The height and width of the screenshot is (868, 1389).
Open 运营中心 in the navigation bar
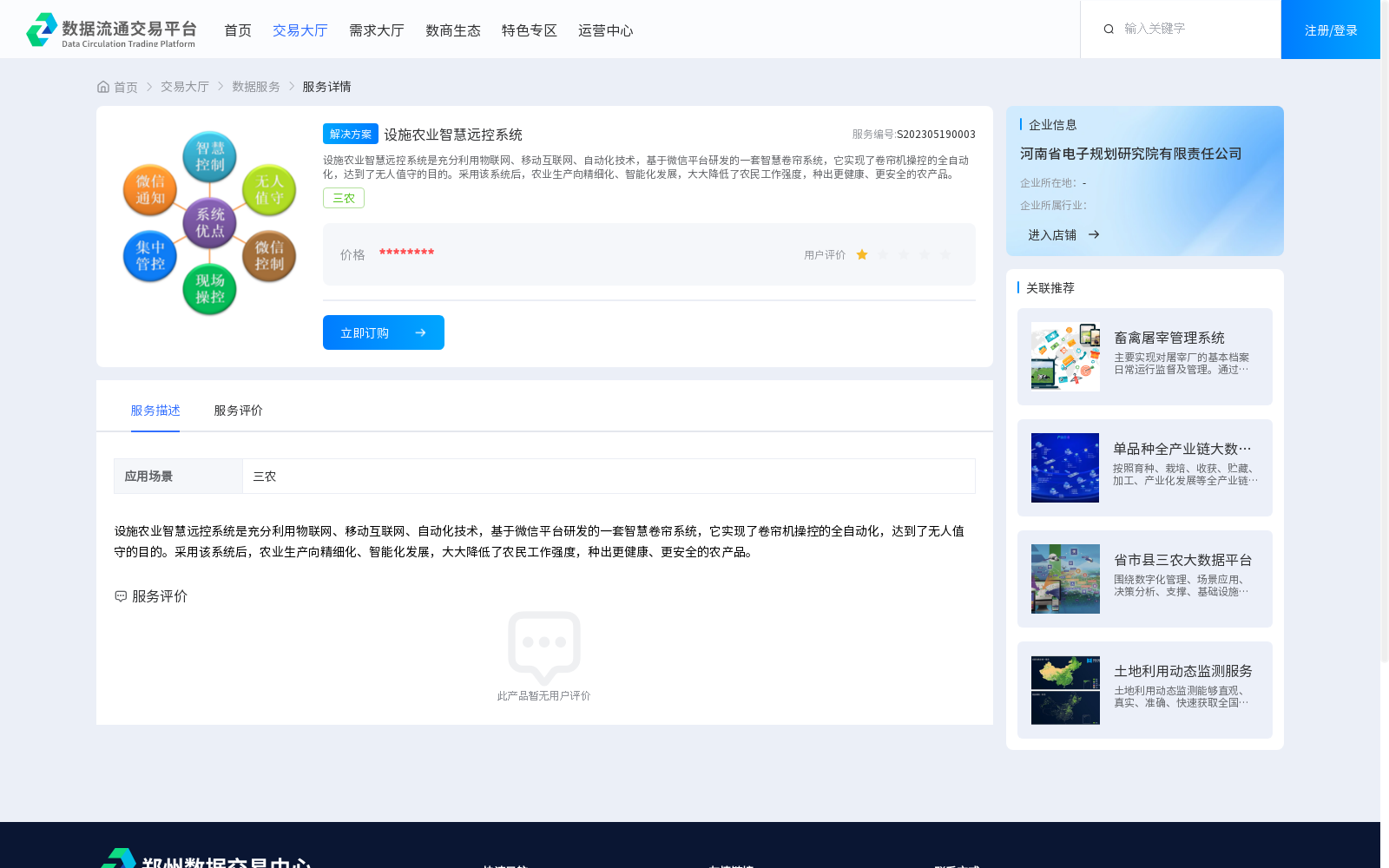pos(606,30)
